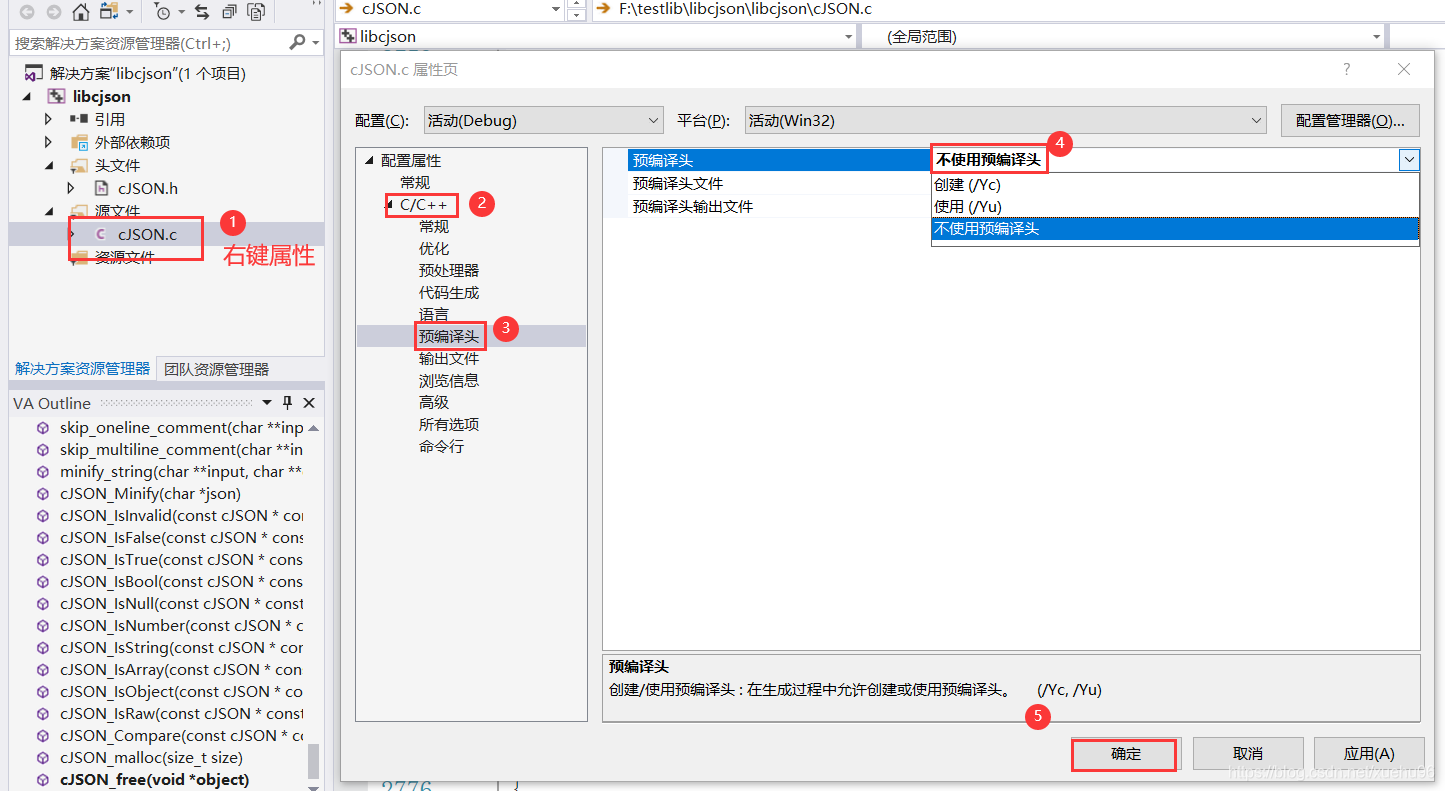Open the 配置 (Debug) combo box
The height and width of the screenshot is (791, 1445).
(543, 120)
